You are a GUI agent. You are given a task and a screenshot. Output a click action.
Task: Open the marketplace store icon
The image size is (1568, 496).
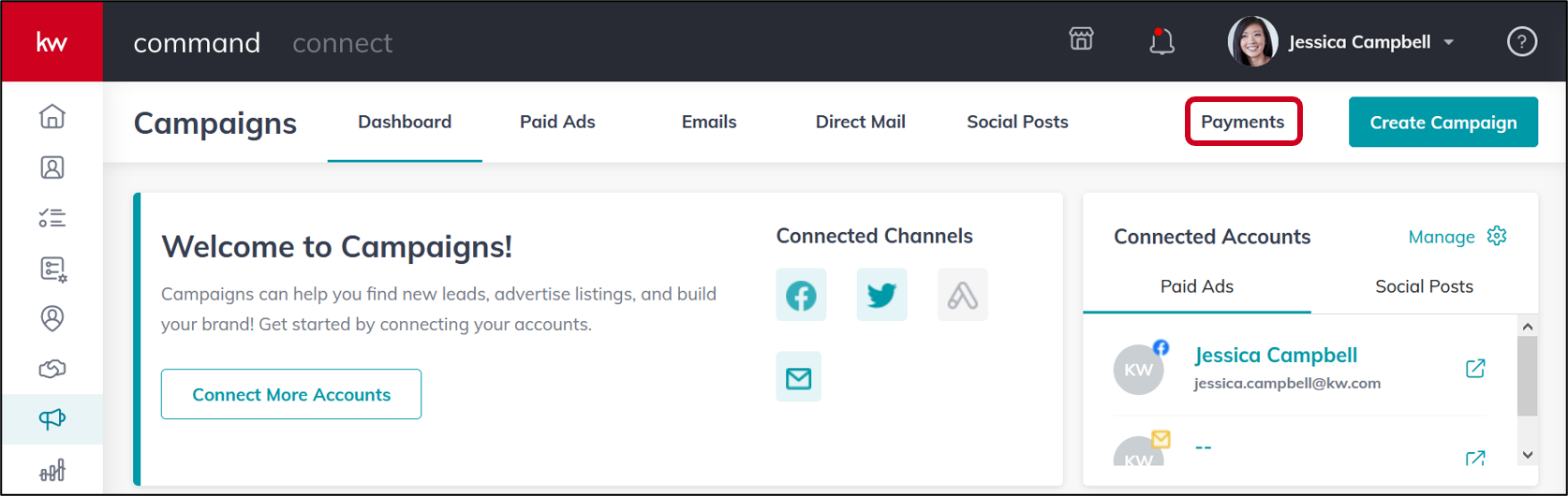pyautogui.click(x=1081, y=39)
